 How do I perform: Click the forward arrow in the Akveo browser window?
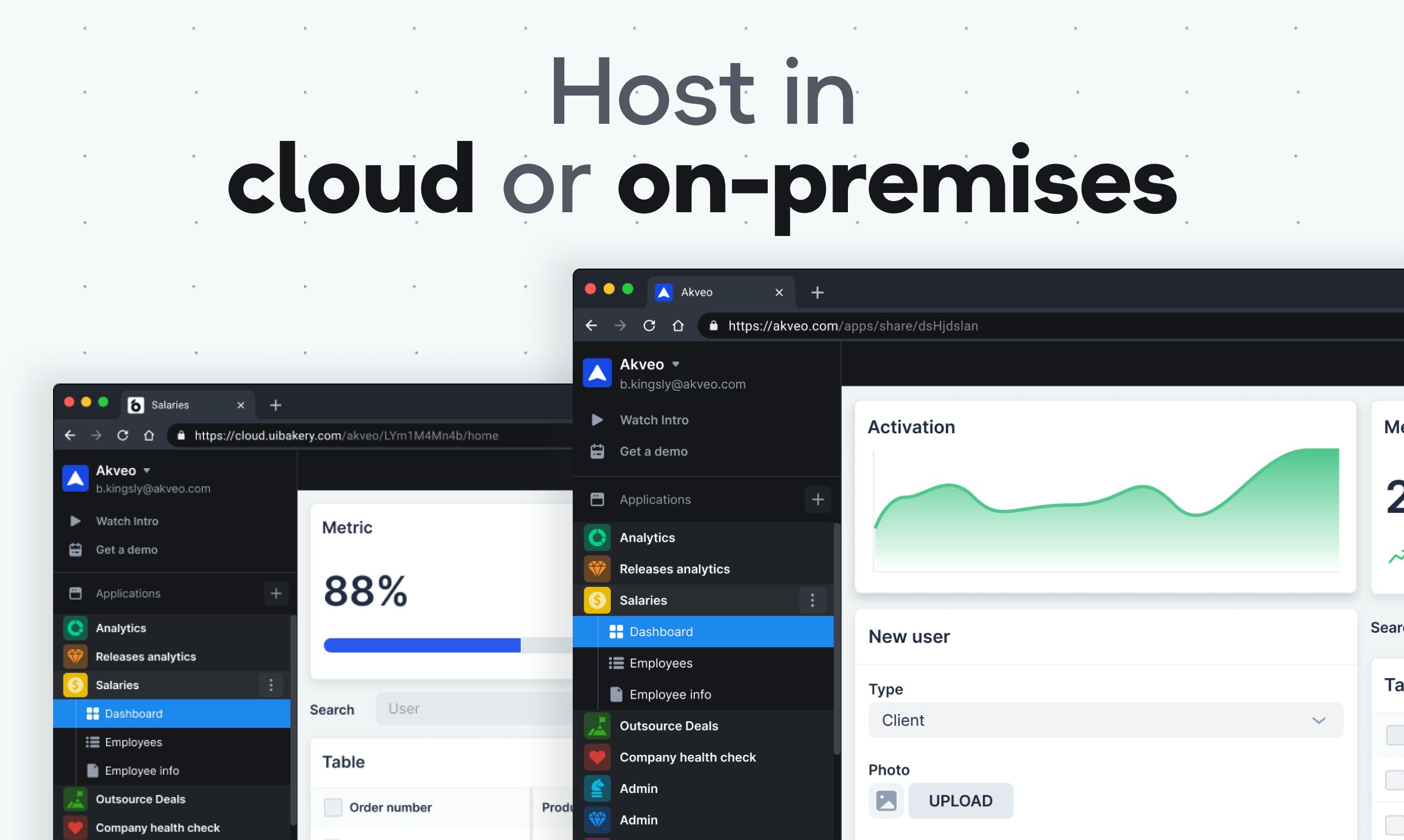(x=621, y=326)
